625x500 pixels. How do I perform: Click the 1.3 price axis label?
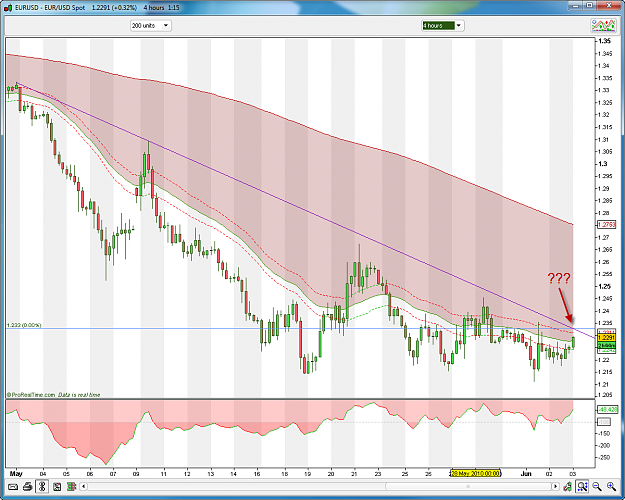pyautogui.click(x=603, y=163)
